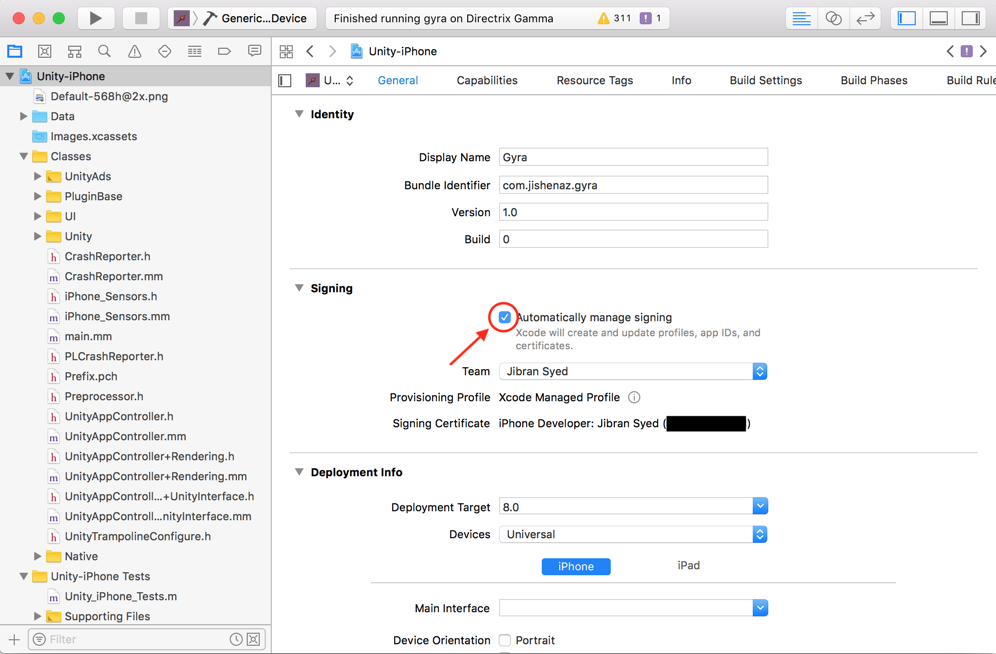Open the Debug navigator
This screenshot has height=654, width=996.
(x=194, y=51)
